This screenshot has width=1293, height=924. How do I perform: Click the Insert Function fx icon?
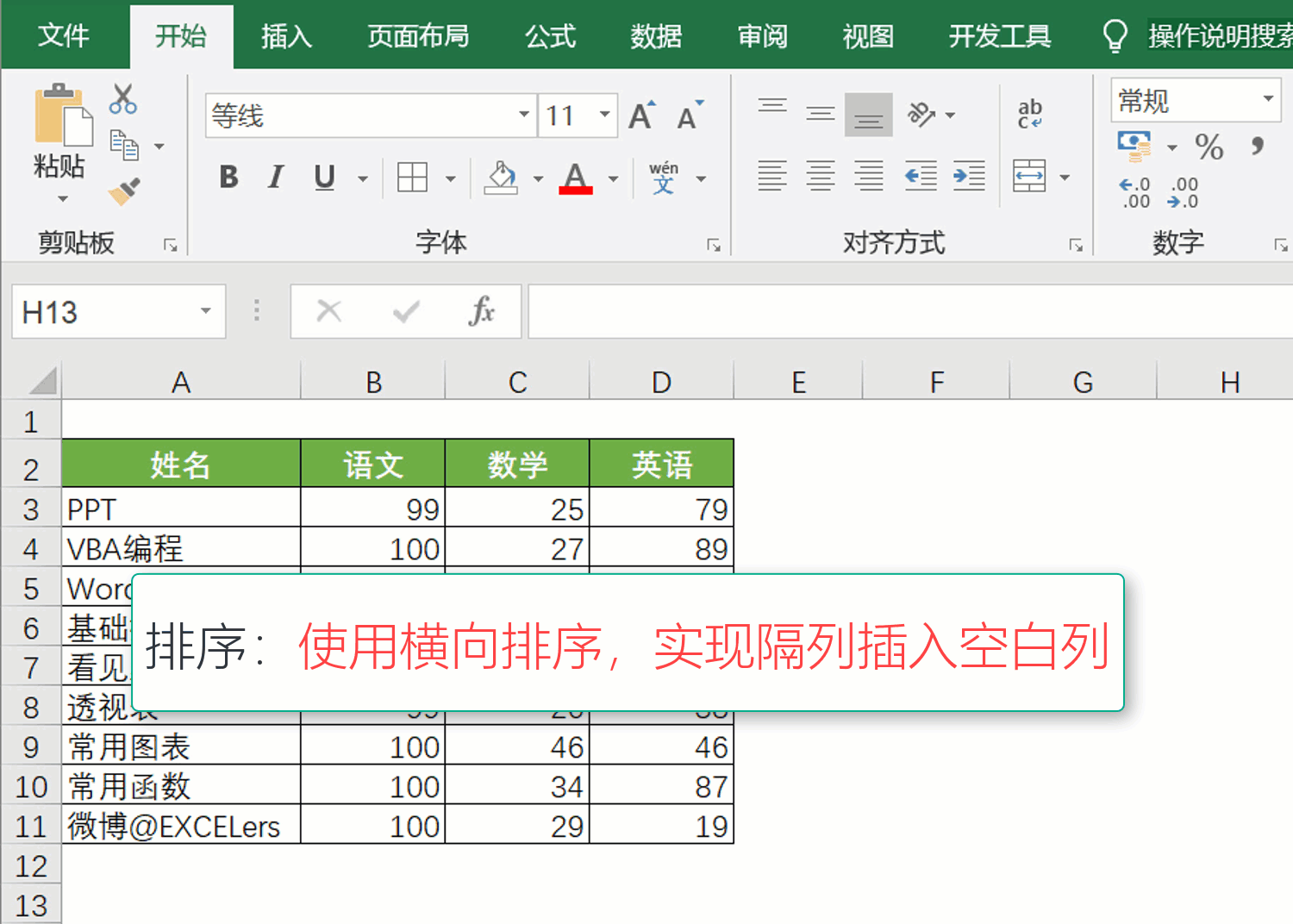pos(481,311)
